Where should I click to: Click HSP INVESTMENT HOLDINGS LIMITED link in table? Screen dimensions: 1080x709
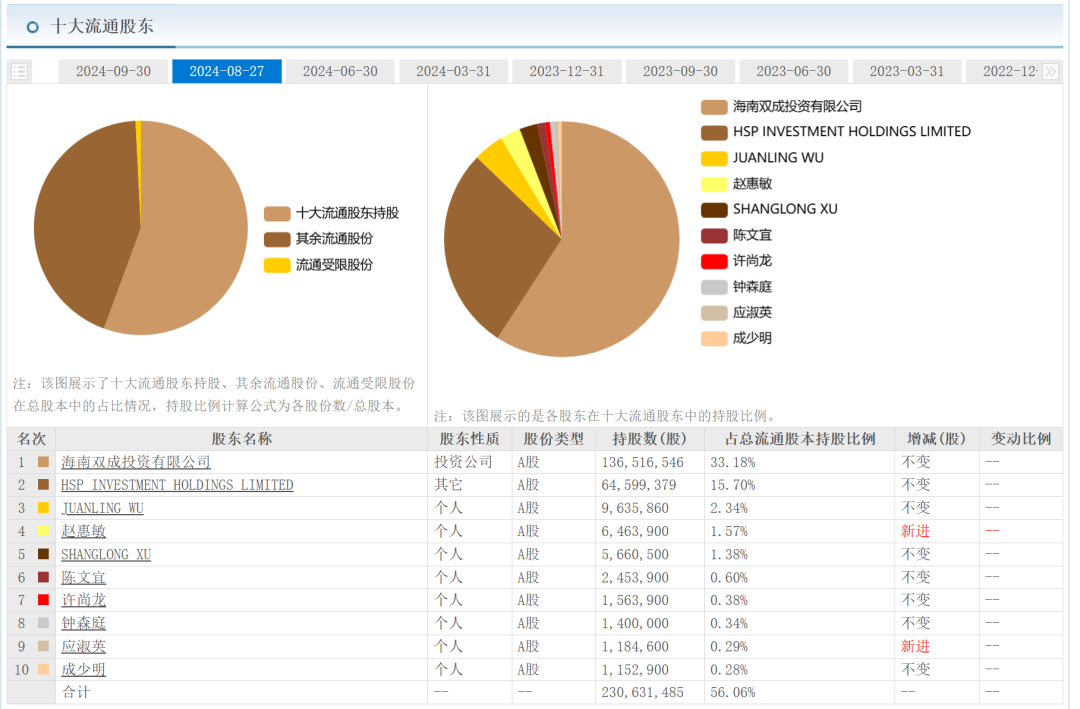pos(177,485)
